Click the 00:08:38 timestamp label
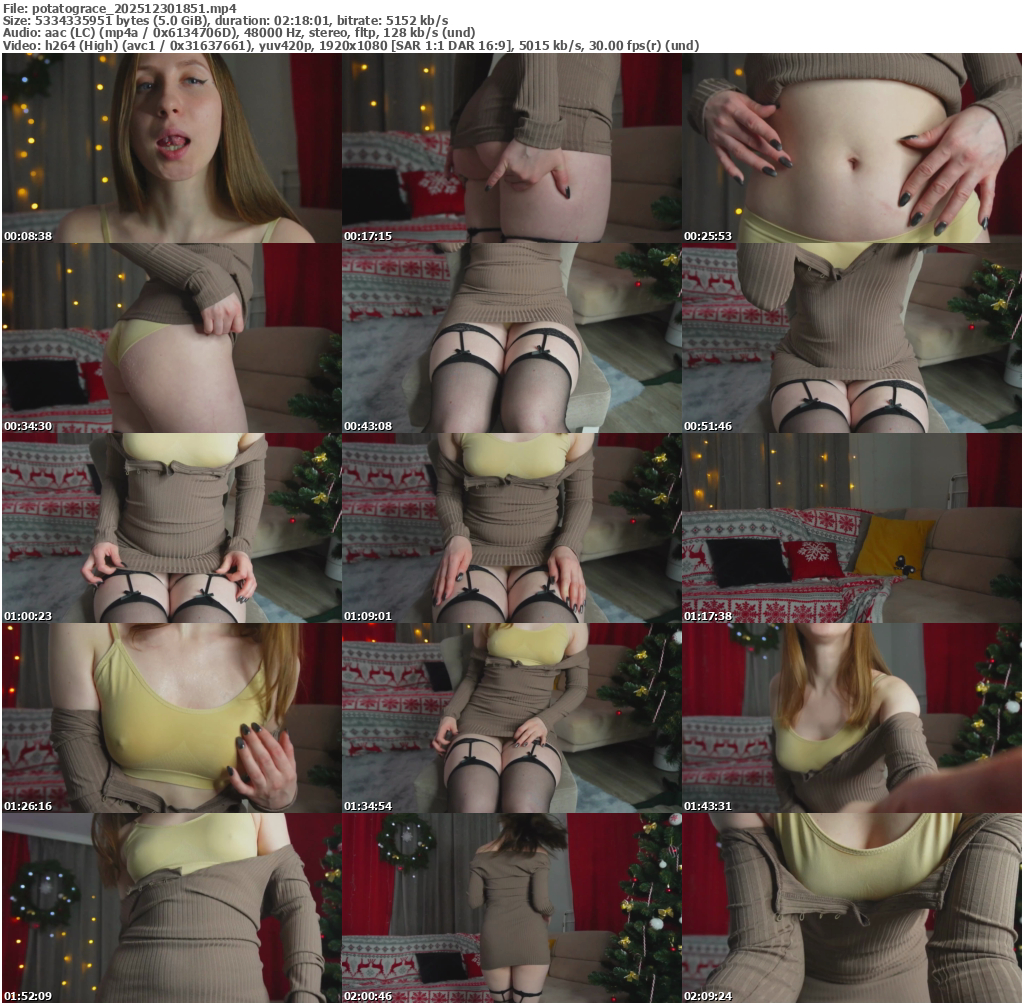Viewport: 1024px width, 1003px height. [26, 236]
